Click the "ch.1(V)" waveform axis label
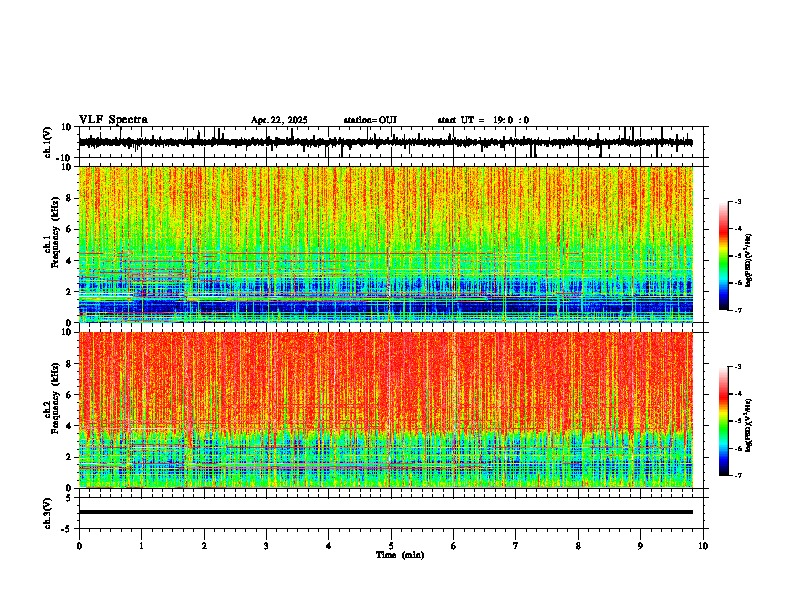Image resolution: width=792 pixels, height=612 pixels. [47, 142]
